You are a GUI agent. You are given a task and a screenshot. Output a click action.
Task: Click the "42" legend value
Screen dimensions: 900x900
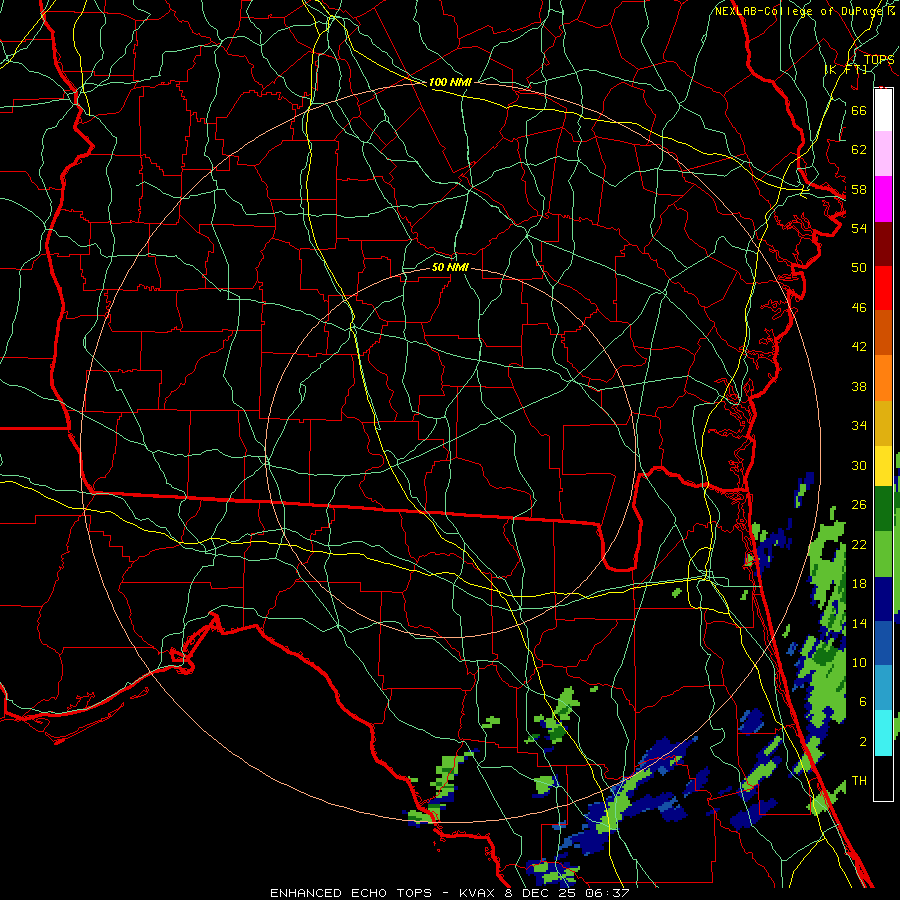coord(859,347)
